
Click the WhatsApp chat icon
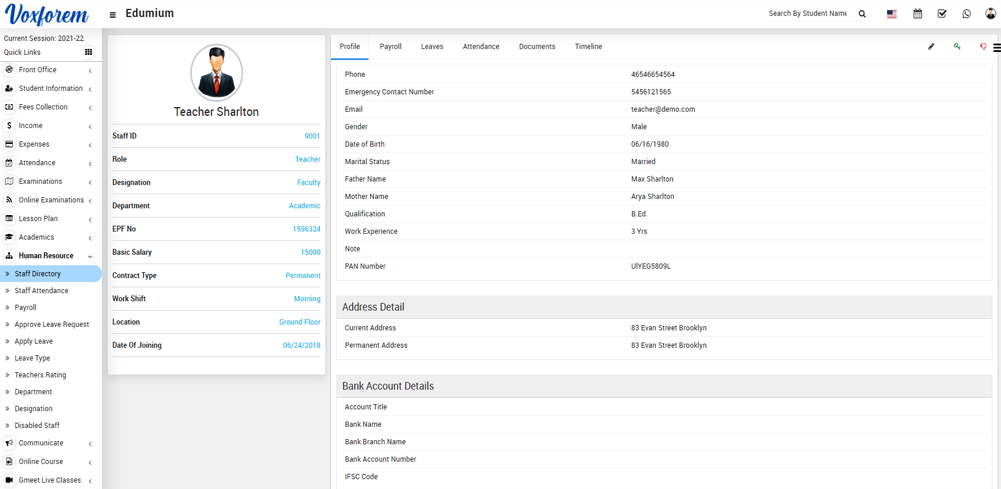pos(966,14)
